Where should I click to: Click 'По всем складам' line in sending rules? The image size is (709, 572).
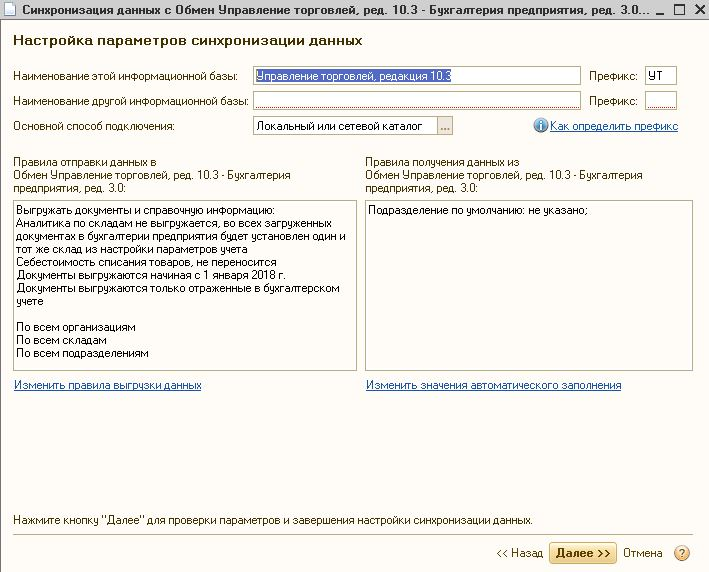click(62, 340)
